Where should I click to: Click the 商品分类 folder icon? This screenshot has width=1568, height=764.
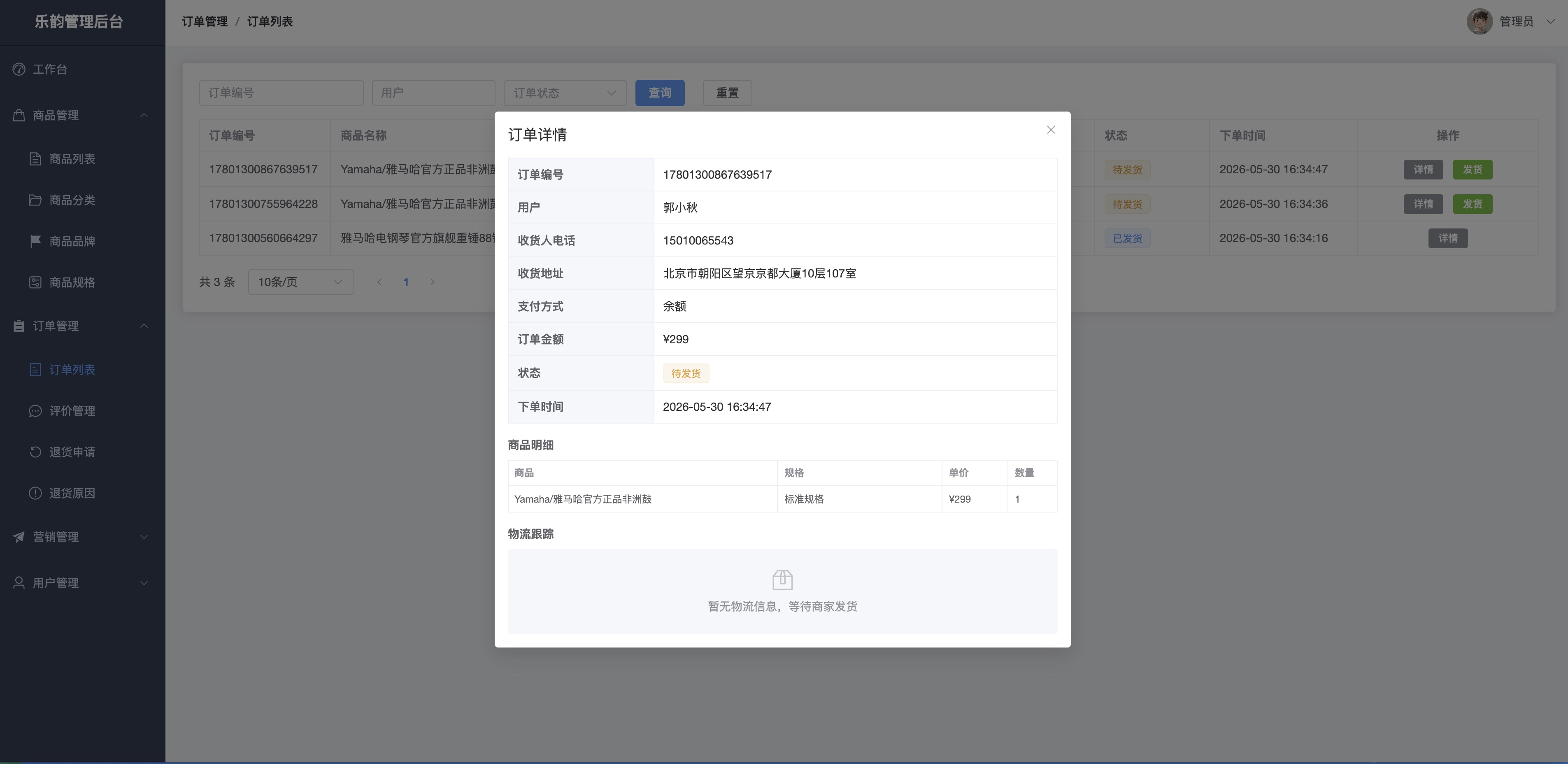(35, 200)
